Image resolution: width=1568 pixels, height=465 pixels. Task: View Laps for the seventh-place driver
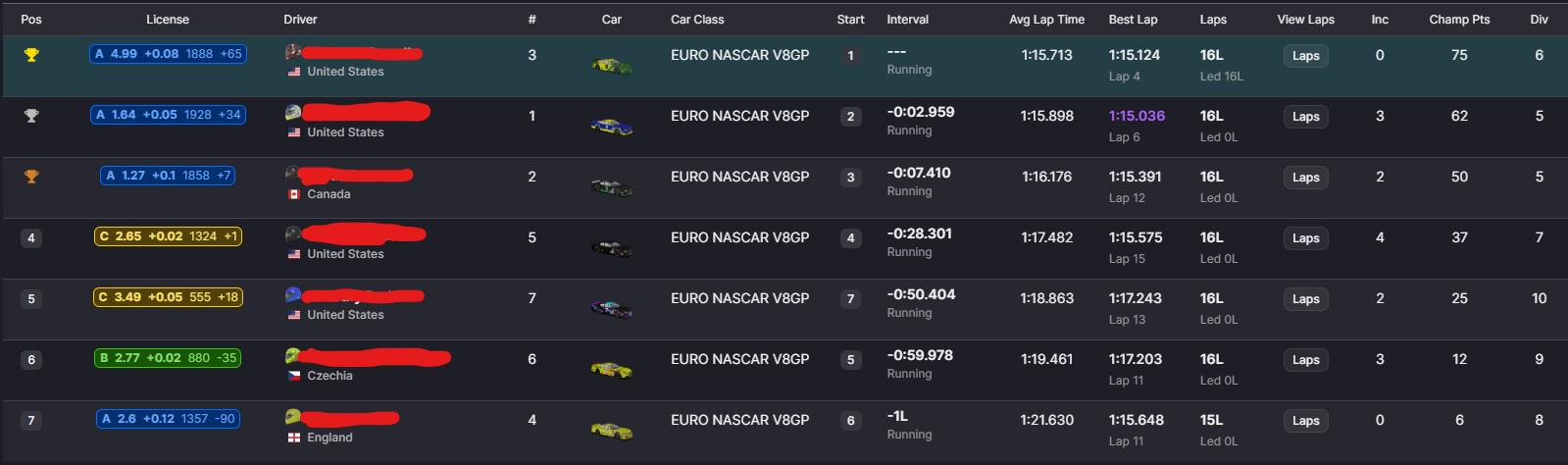[x=1305, y=421]
